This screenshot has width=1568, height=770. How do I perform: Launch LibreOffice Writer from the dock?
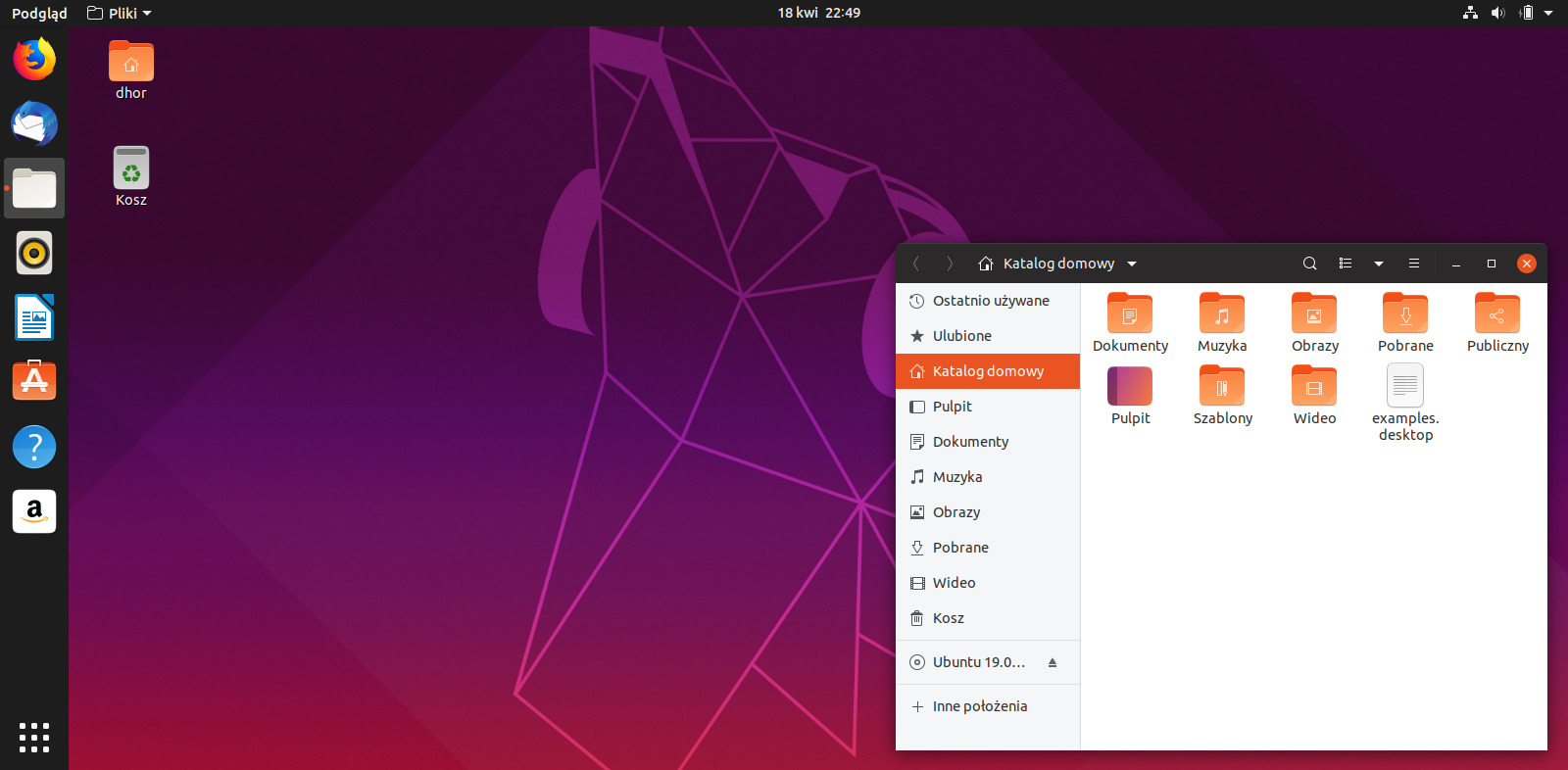(x=34, y=317)
